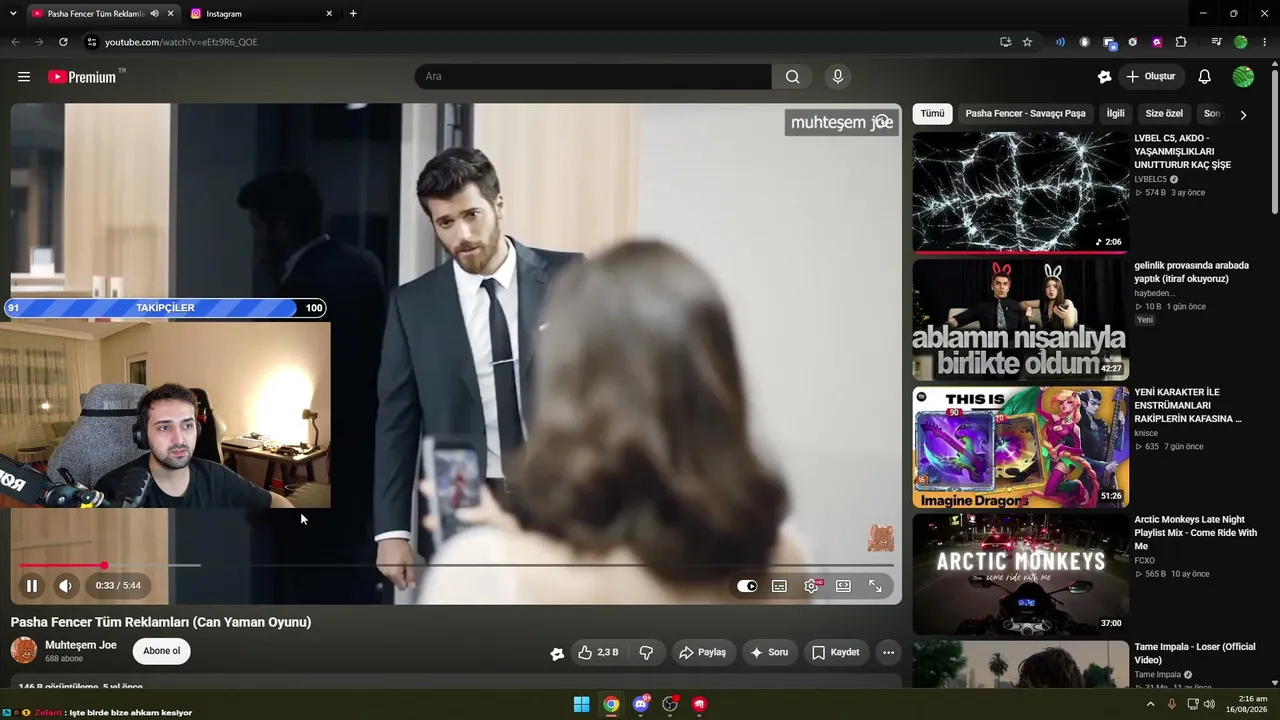
Task: Click the Soru ask button
Action: 769,652
